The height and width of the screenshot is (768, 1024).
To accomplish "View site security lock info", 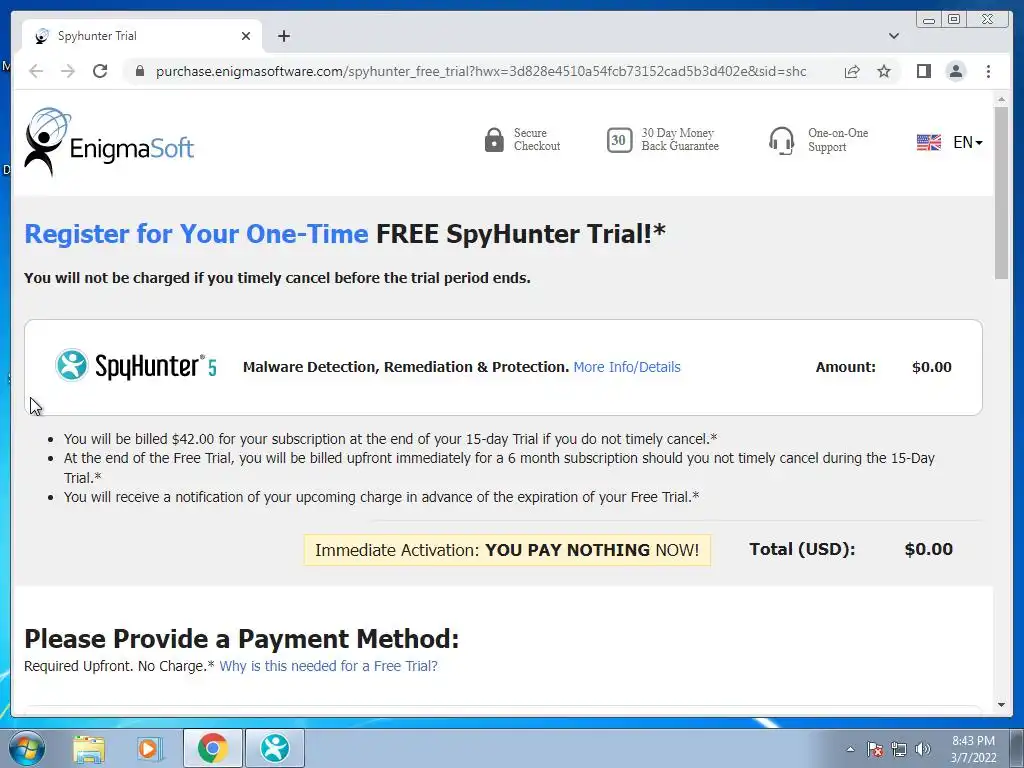I will (x=140, y=71).
